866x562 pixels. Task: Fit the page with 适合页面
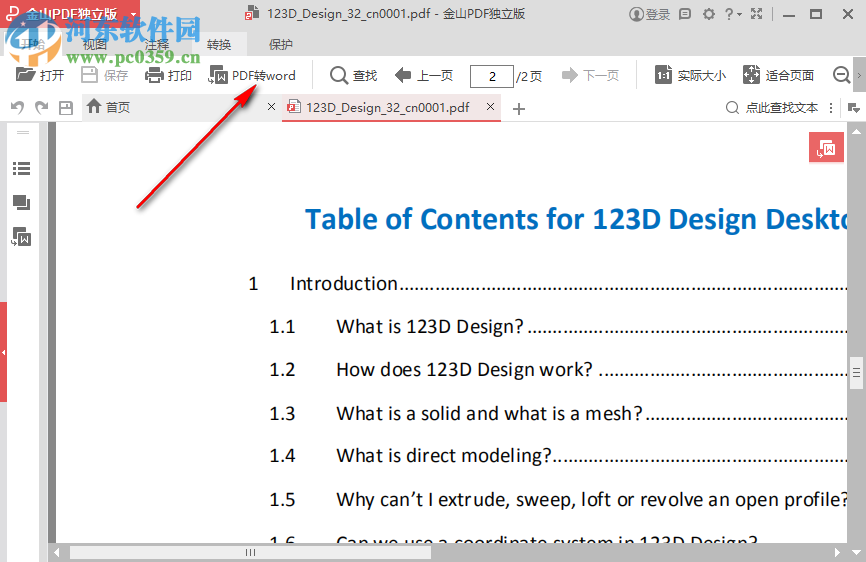[778, 75]
